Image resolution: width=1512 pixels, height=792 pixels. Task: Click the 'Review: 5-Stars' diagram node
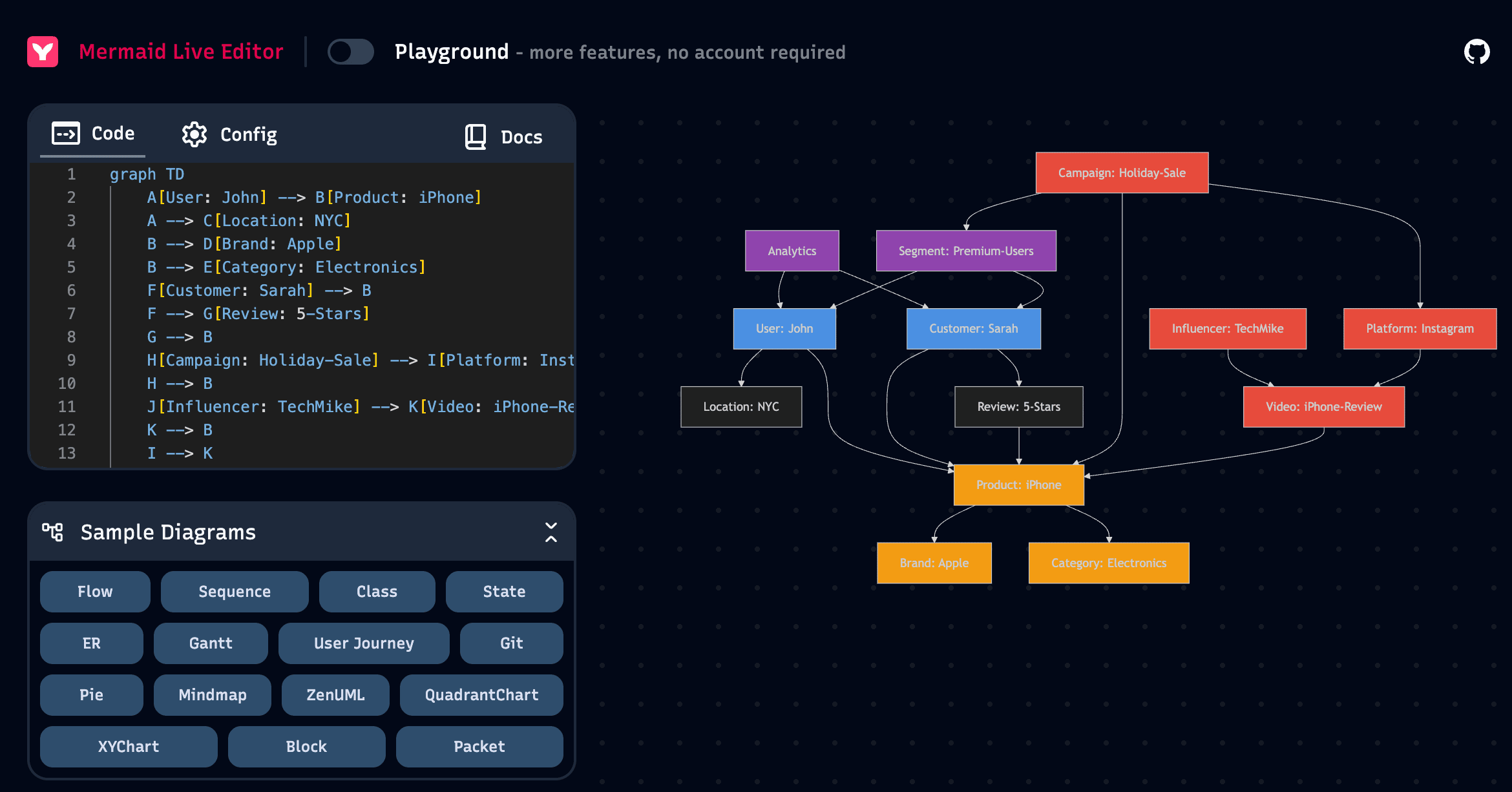pyautogui.click(x=1019, y=407)
